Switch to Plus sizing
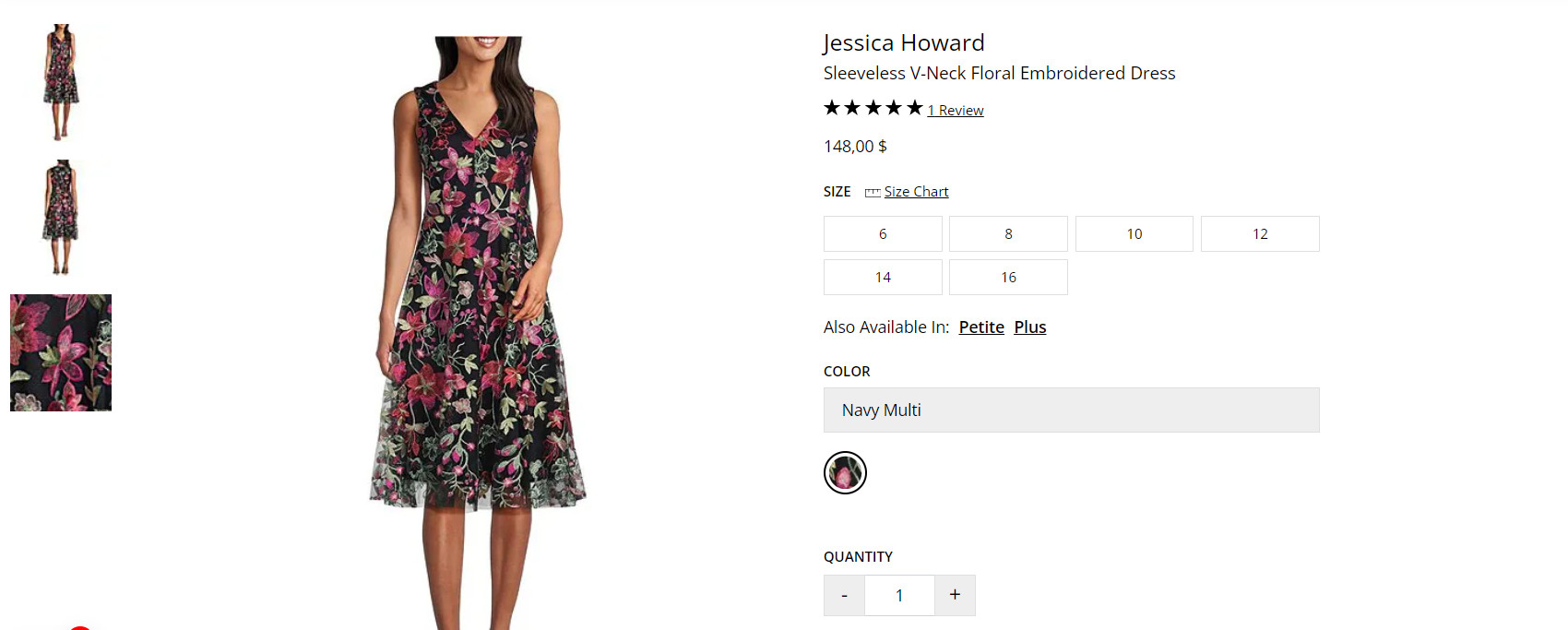 tap(1030, 327)
